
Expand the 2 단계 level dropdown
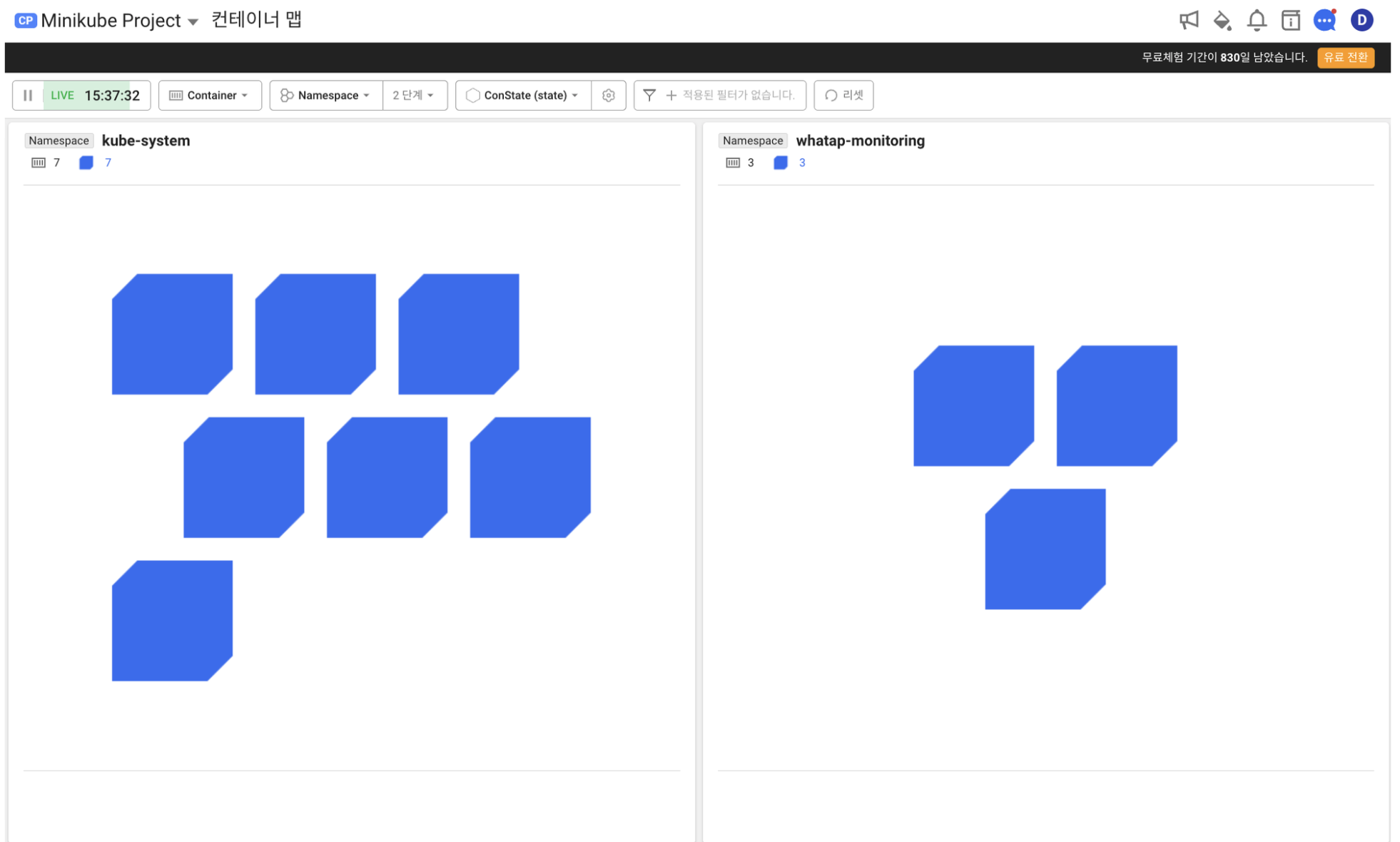[x=414, y=95]
